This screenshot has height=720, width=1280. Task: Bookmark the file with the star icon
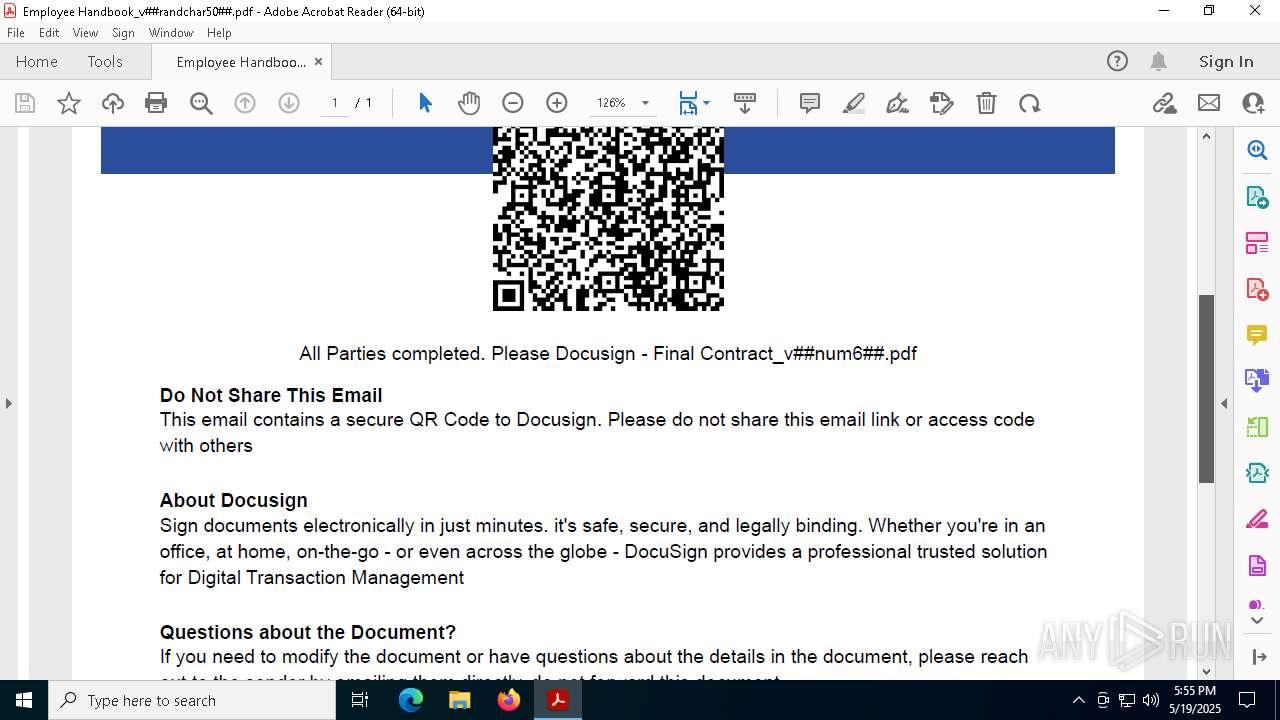tap(69, 103)
